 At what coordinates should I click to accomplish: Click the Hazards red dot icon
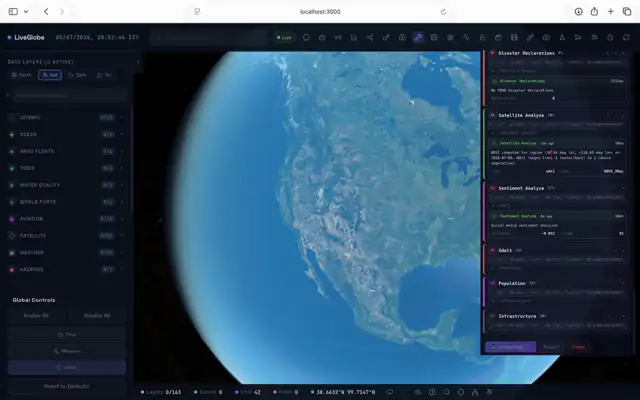pos(12,270)
